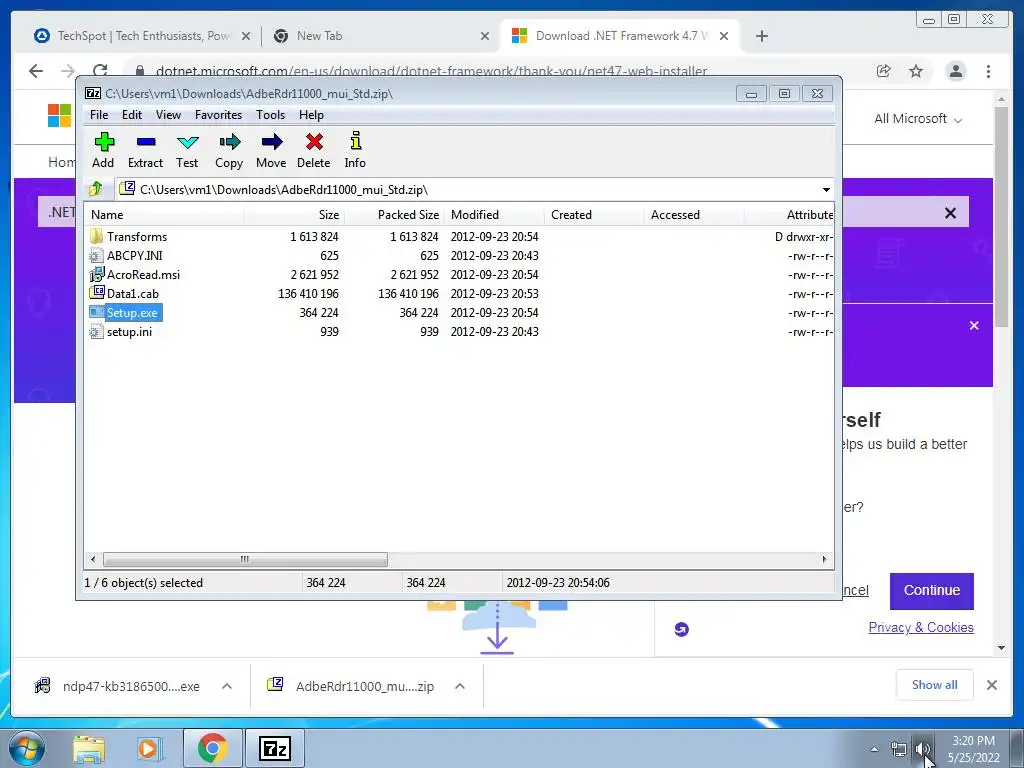
Task: Select the Transforms folder icon
Action: point(97,236)
